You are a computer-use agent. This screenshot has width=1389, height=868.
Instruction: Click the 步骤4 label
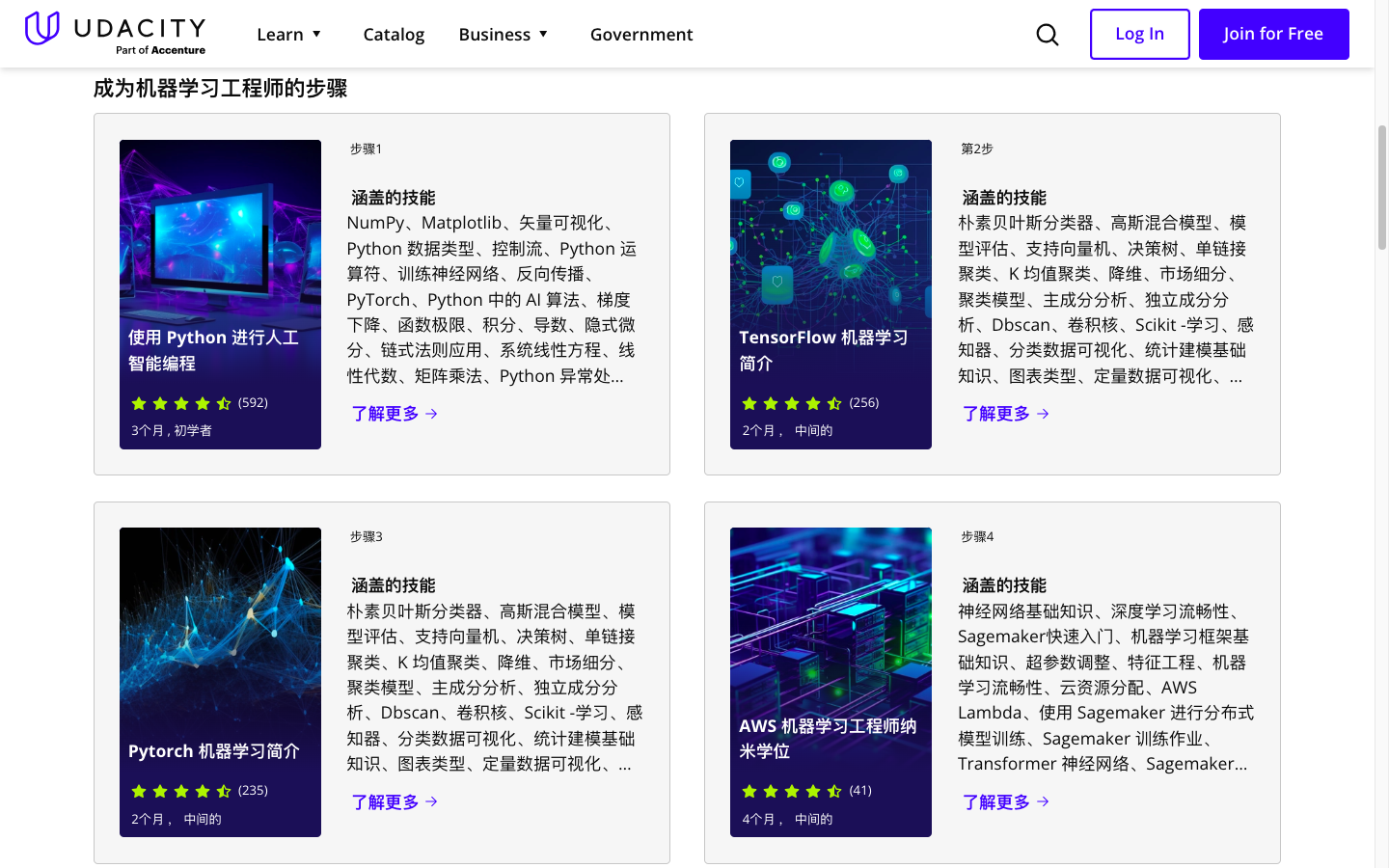(x=977, y=536)
